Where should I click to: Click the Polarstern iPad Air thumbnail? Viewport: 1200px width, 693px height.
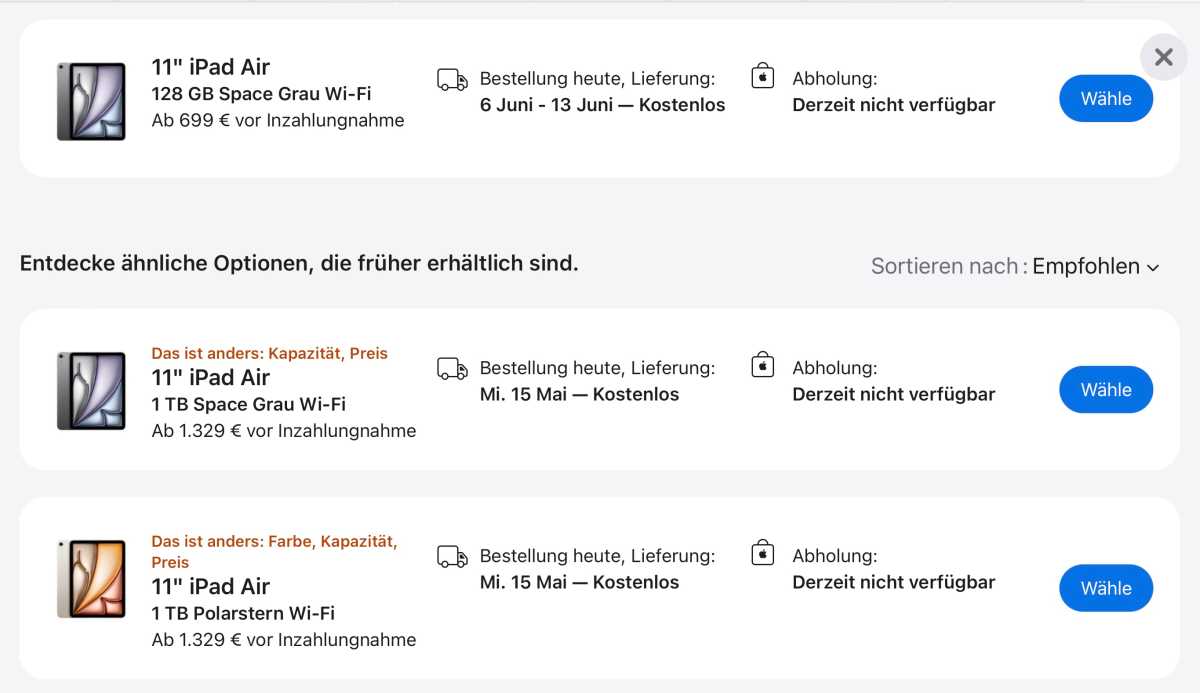(91, 579)
